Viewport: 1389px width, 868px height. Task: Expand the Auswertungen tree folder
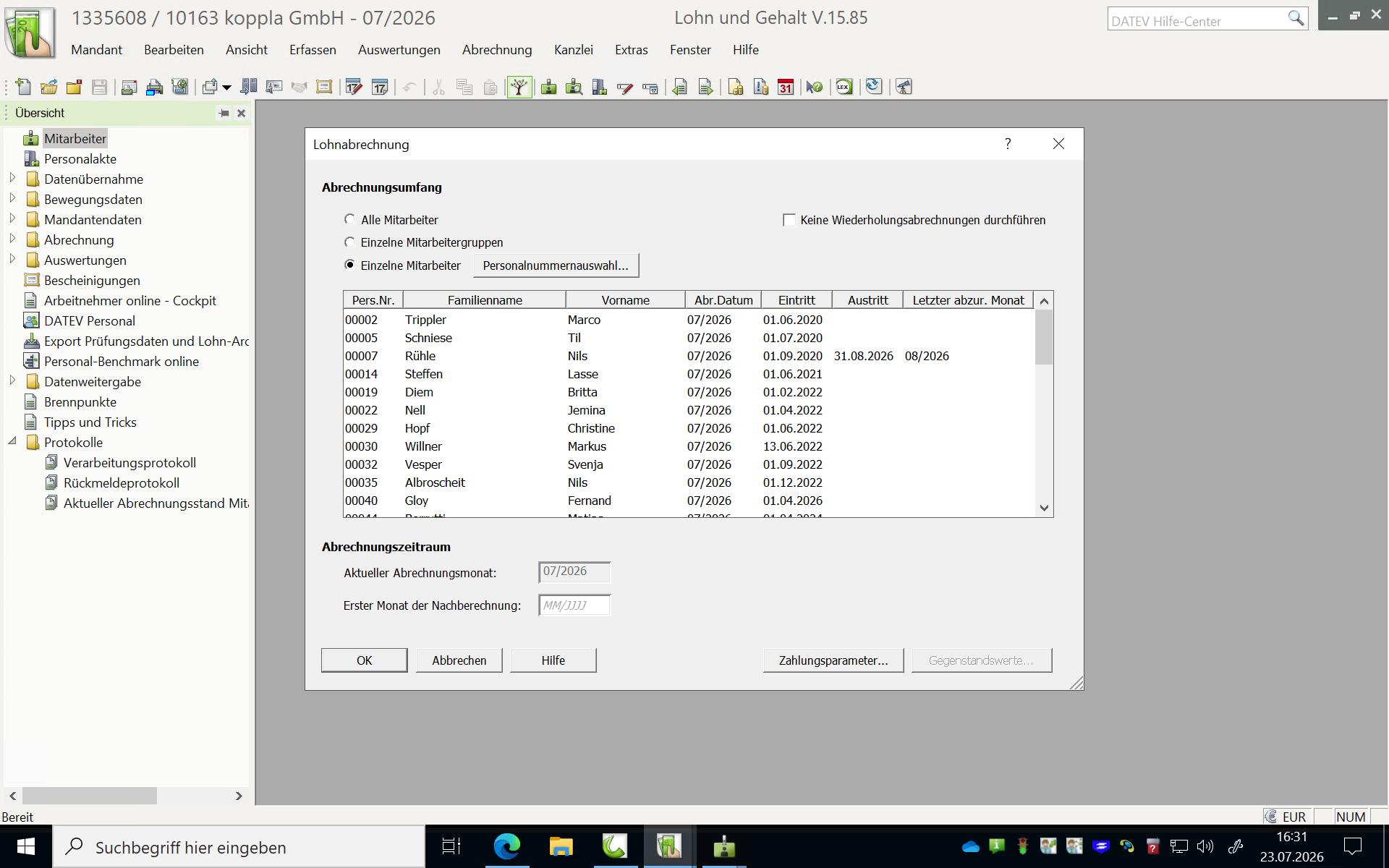tap(12, 259)
